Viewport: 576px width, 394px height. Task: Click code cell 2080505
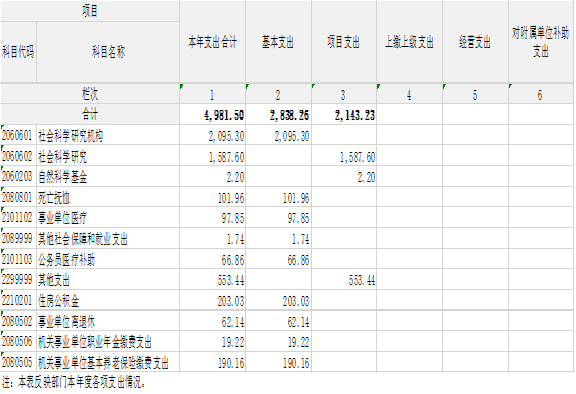click(x=18, y=362)
